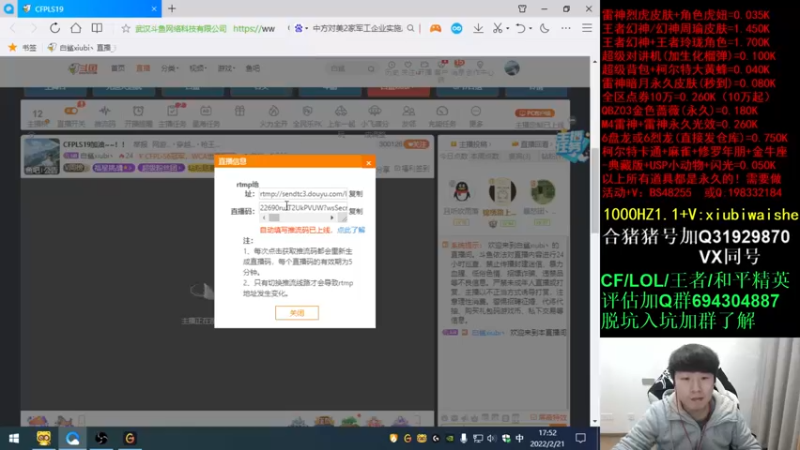Image resolution: width=800 pixels, height=450 pixels.
Task: Expand the 视频 nav dropdown
Action: tap(198, 68)
